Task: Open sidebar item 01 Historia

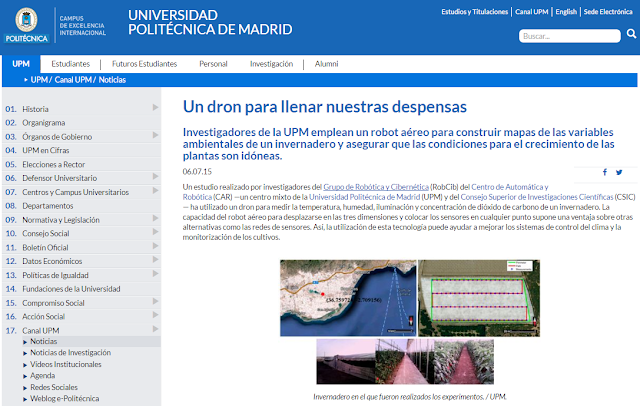Action: coord(35,109)
